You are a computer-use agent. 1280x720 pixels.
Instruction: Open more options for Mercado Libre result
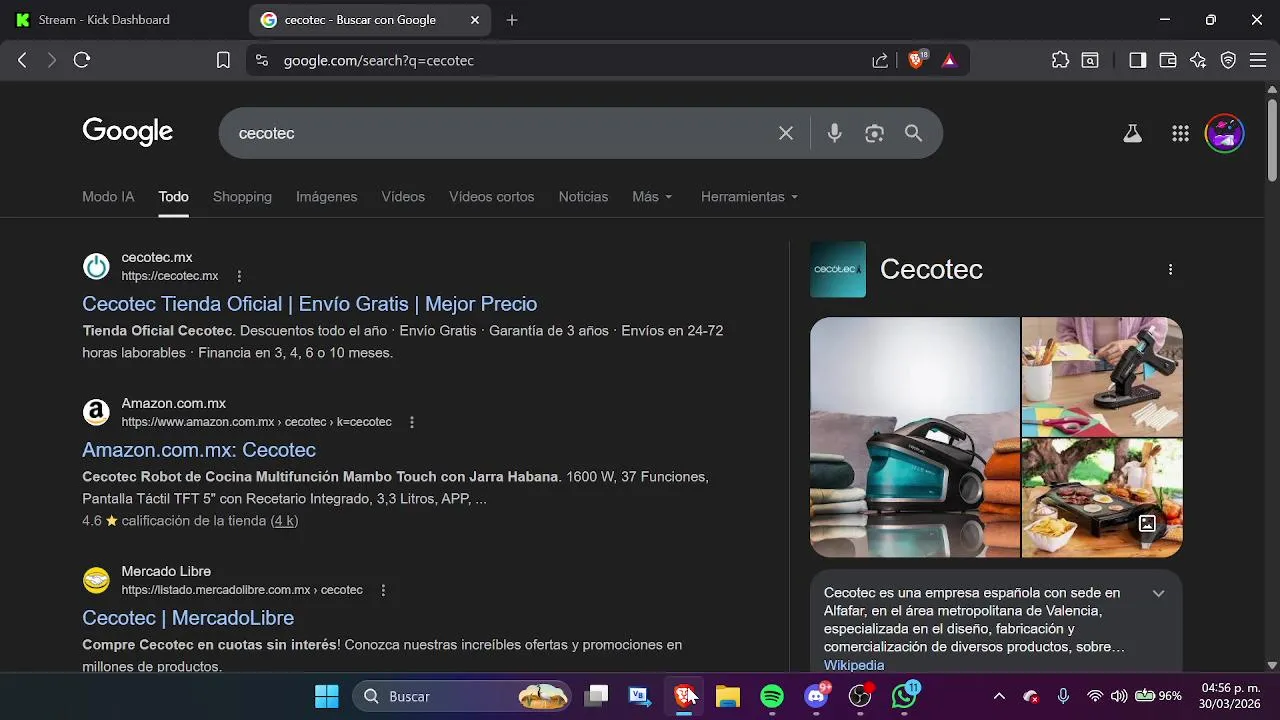pyautogui.click(x=382, y=590)
